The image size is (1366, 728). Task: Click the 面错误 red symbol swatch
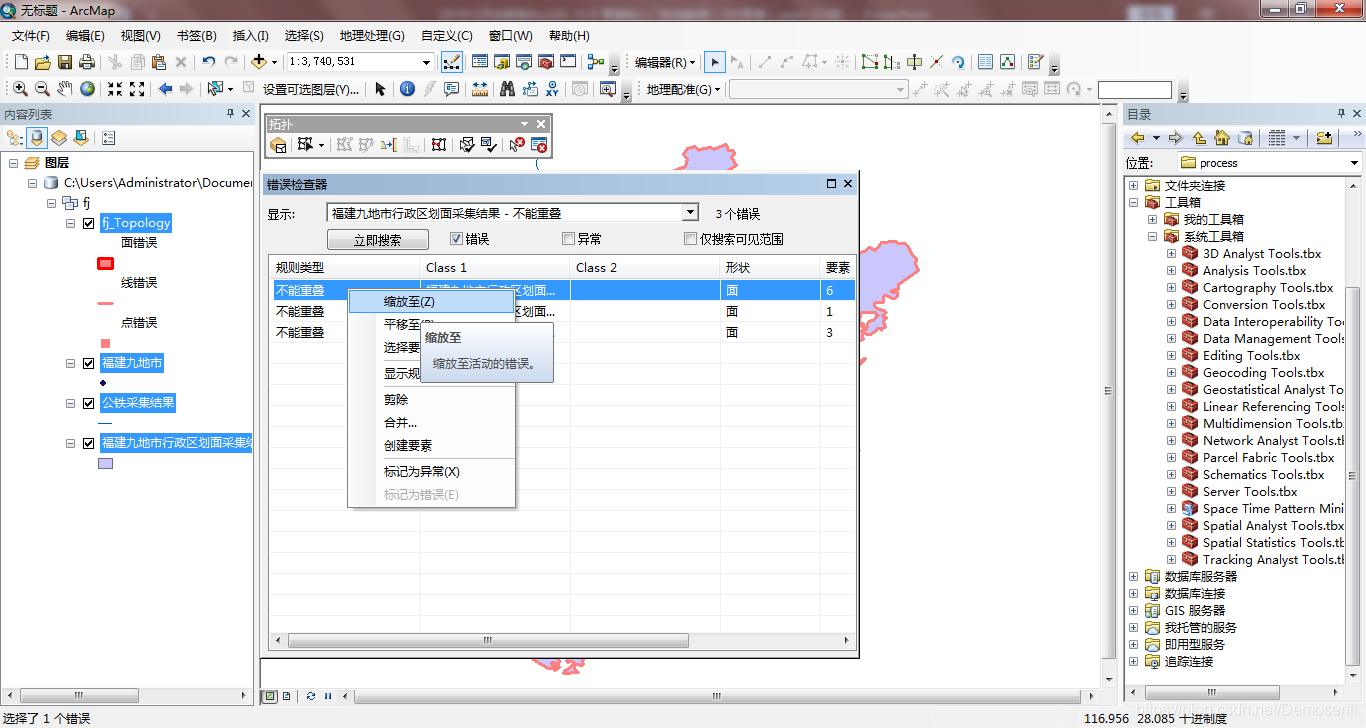point(105,263)
